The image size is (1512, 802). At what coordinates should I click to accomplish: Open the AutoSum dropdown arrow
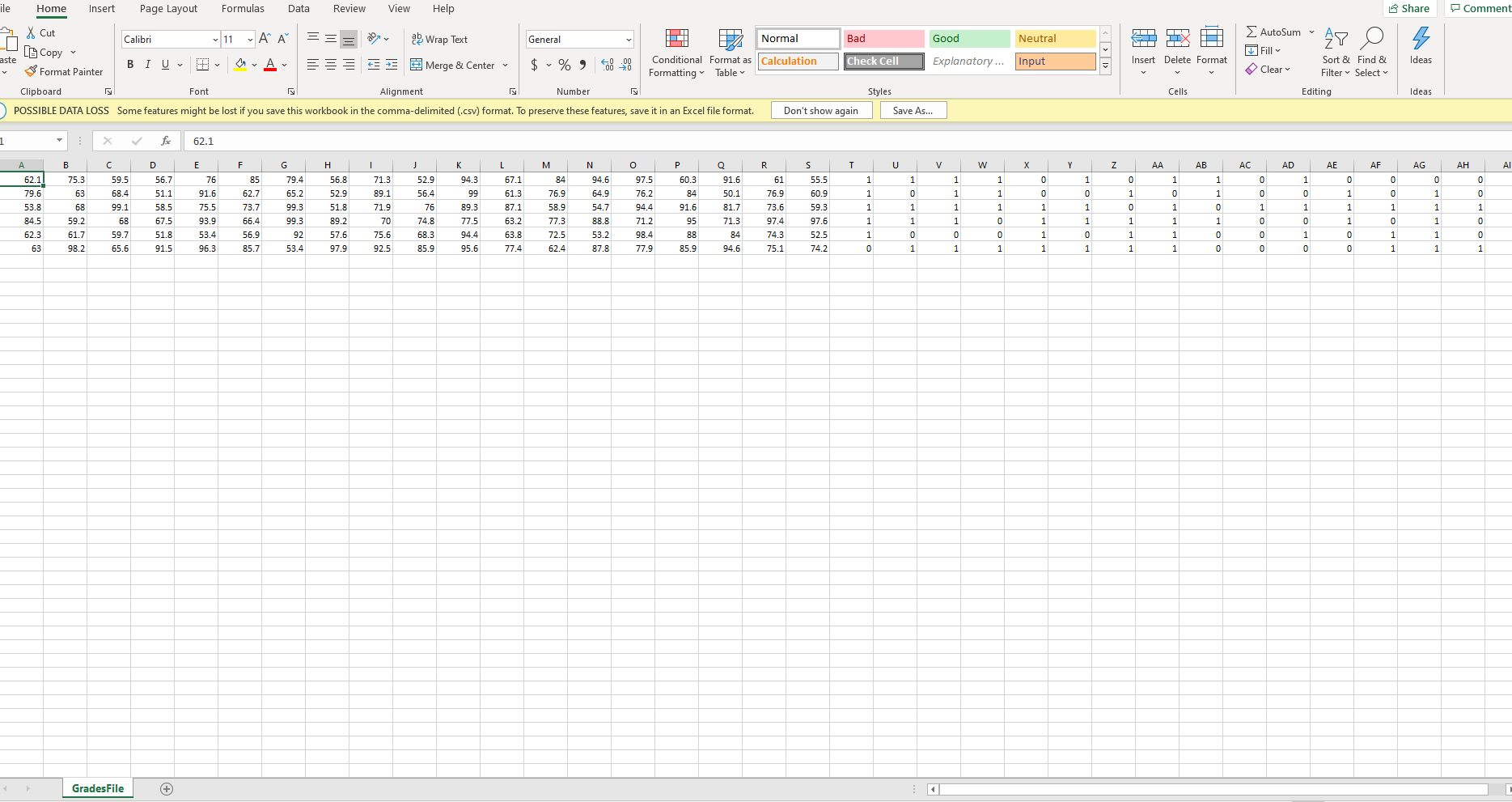(1311, 32)
